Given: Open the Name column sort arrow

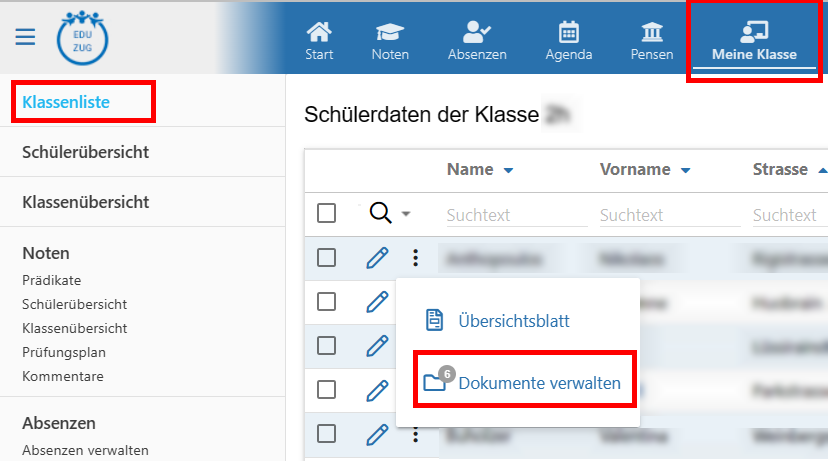Looking at the screenshot, I should click(508, 171).
